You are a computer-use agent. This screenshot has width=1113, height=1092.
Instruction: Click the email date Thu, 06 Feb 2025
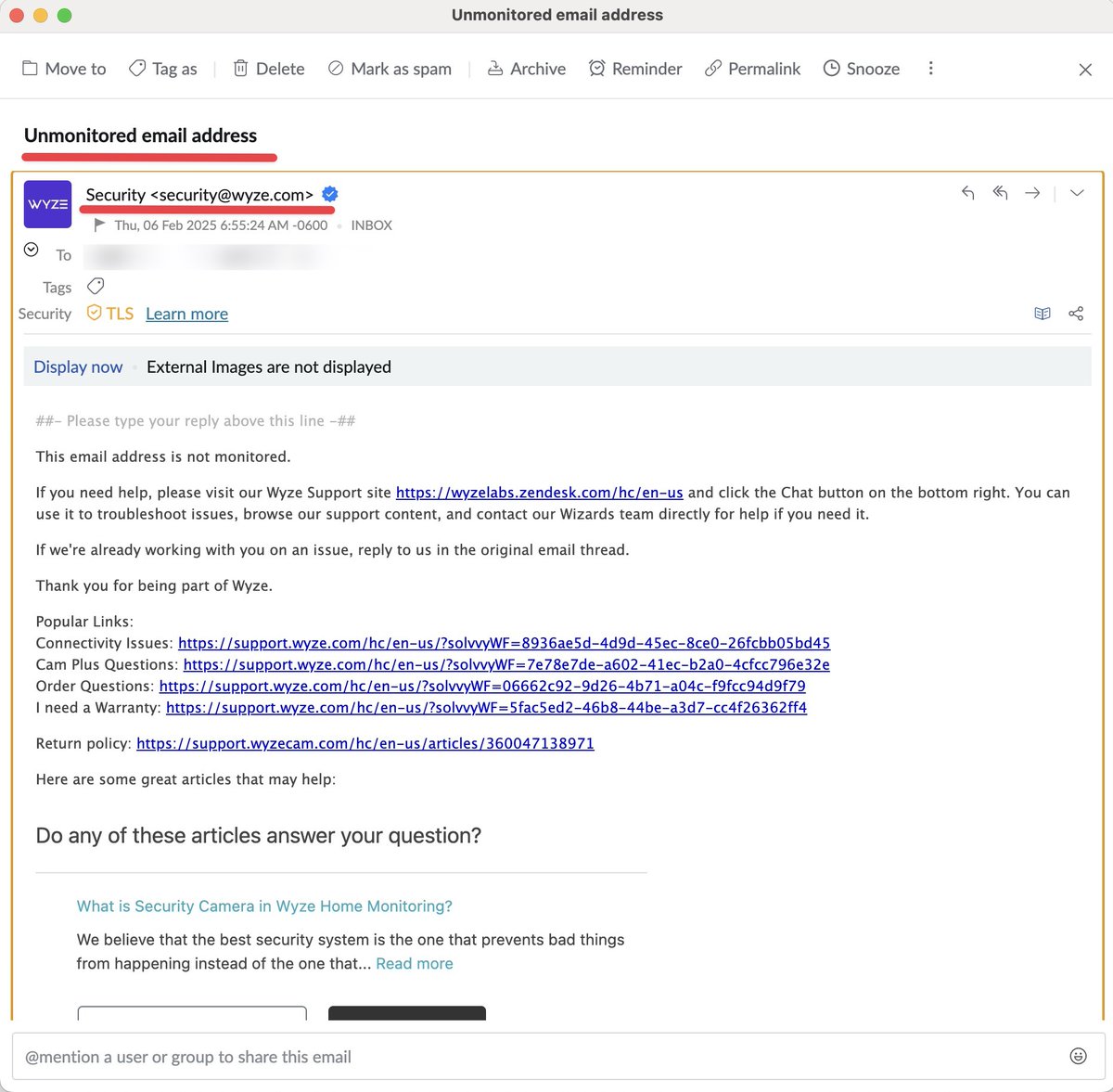click(221, 225)
